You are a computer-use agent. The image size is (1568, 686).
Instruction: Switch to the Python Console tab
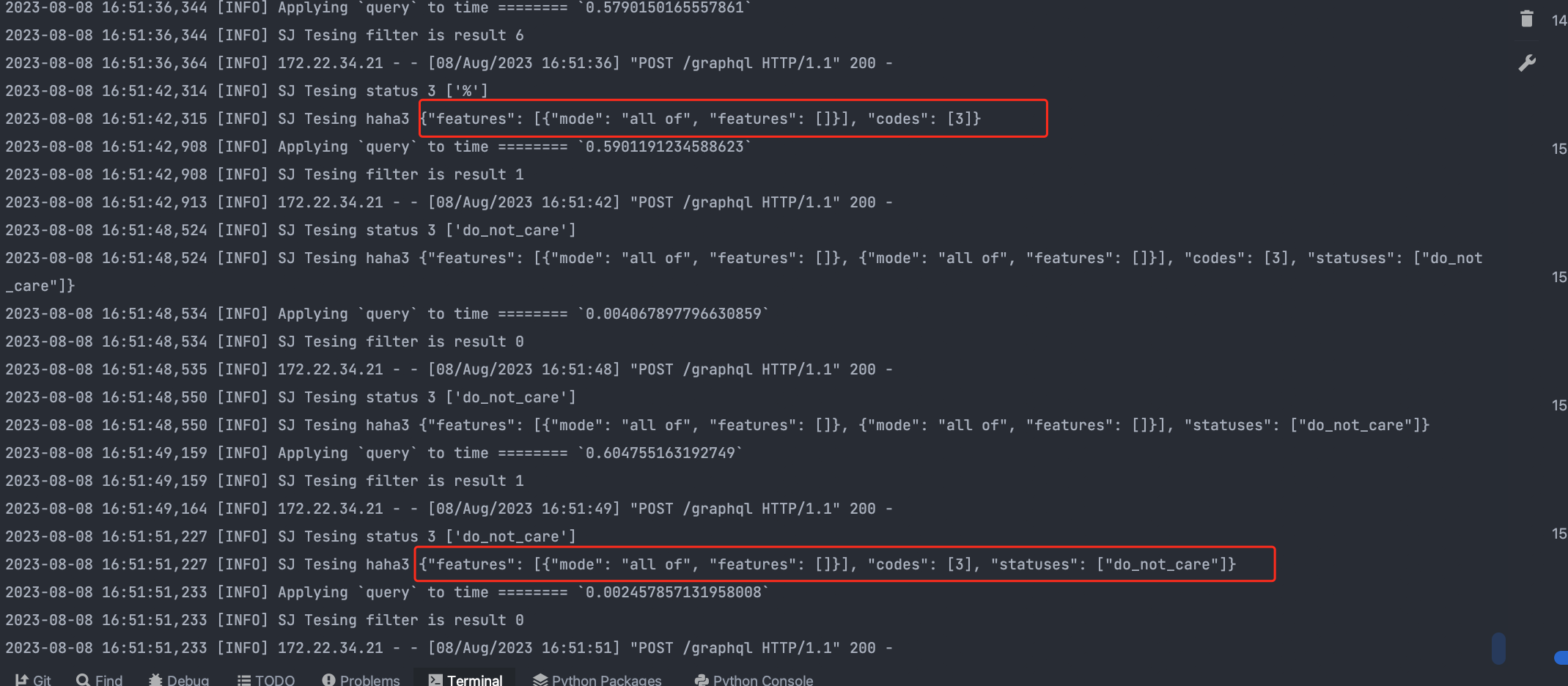(762, 679)
